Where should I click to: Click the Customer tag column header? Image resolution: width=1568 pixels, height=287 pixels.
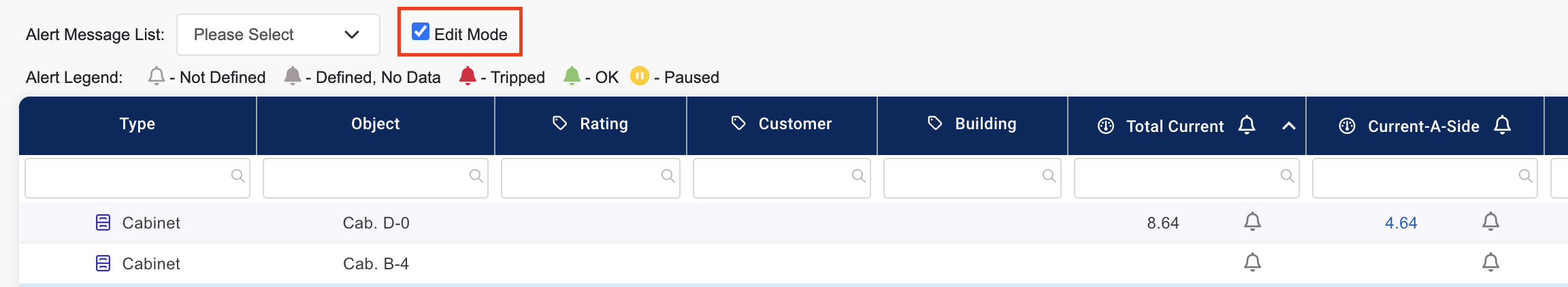(x=781, y=124)
